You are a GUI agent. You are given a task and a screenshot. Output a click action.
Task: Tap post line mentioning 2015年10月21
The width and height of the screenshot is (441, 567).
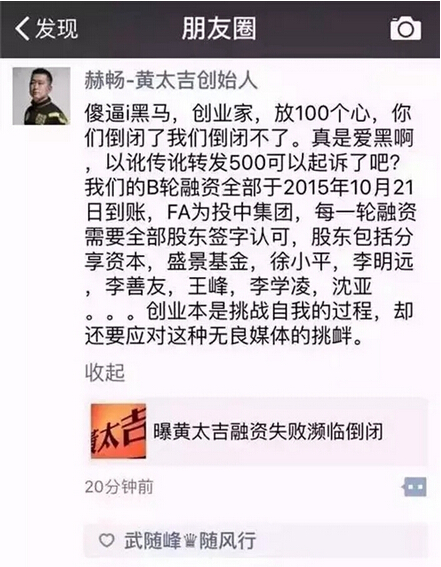point(249,187)
